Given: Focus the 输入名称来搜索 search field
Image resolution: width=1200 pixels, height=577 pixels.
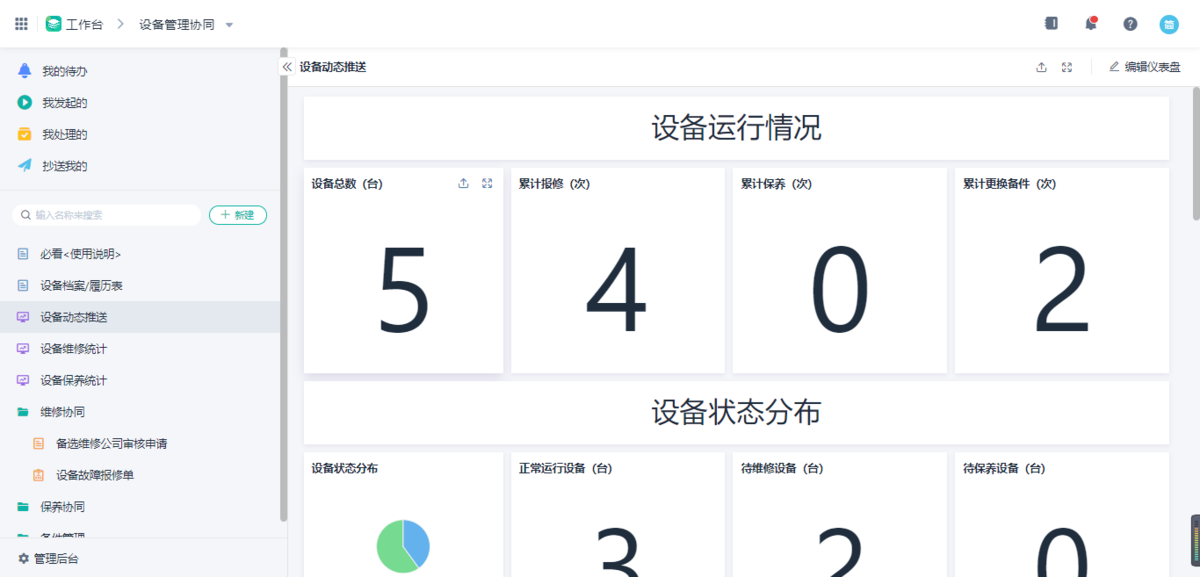Looking at the screenshot, I should 107,215.
